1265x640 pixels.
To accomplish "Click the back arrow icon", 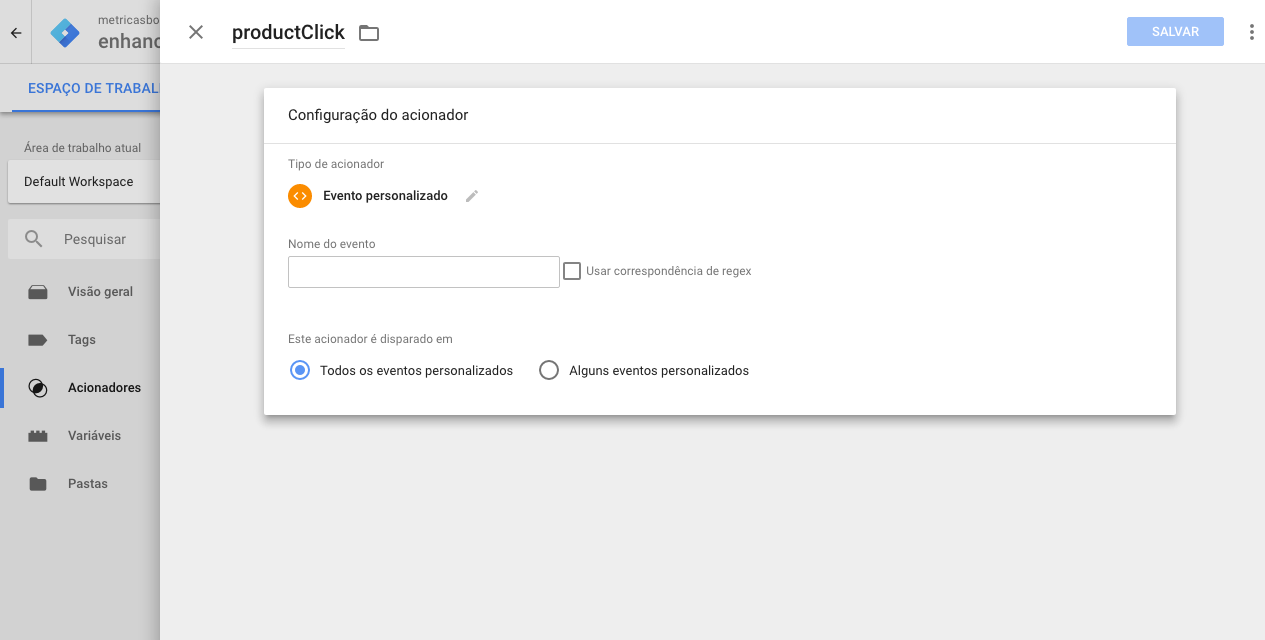I will pos(16,33).
